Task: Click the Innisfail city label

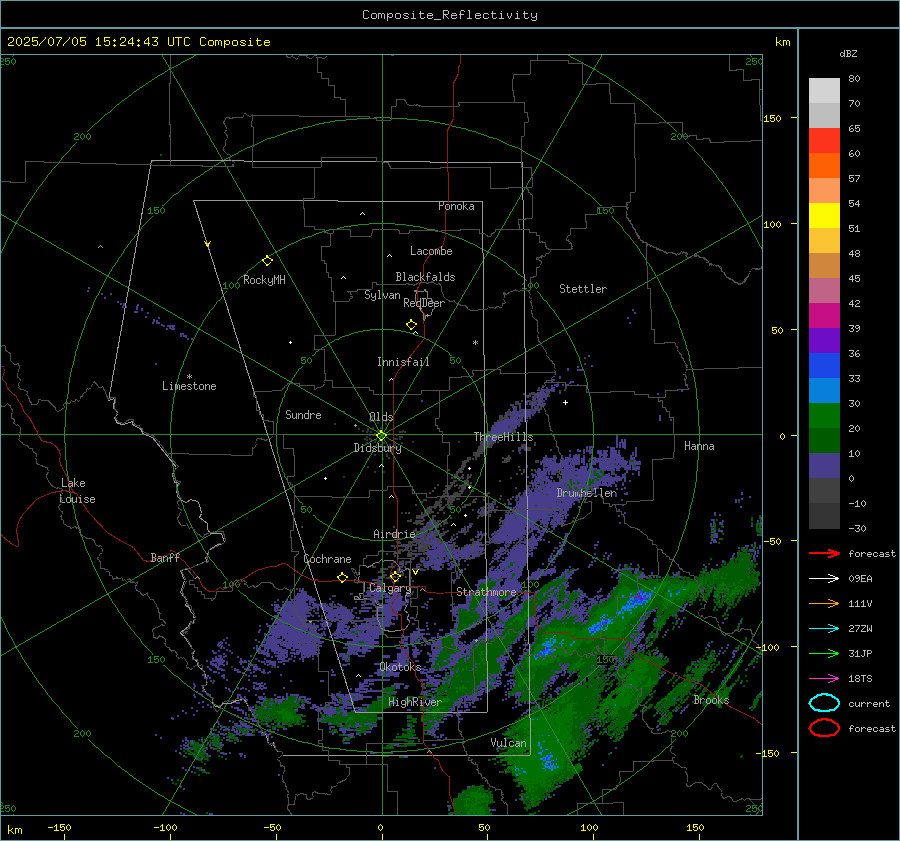Action: 403,362
